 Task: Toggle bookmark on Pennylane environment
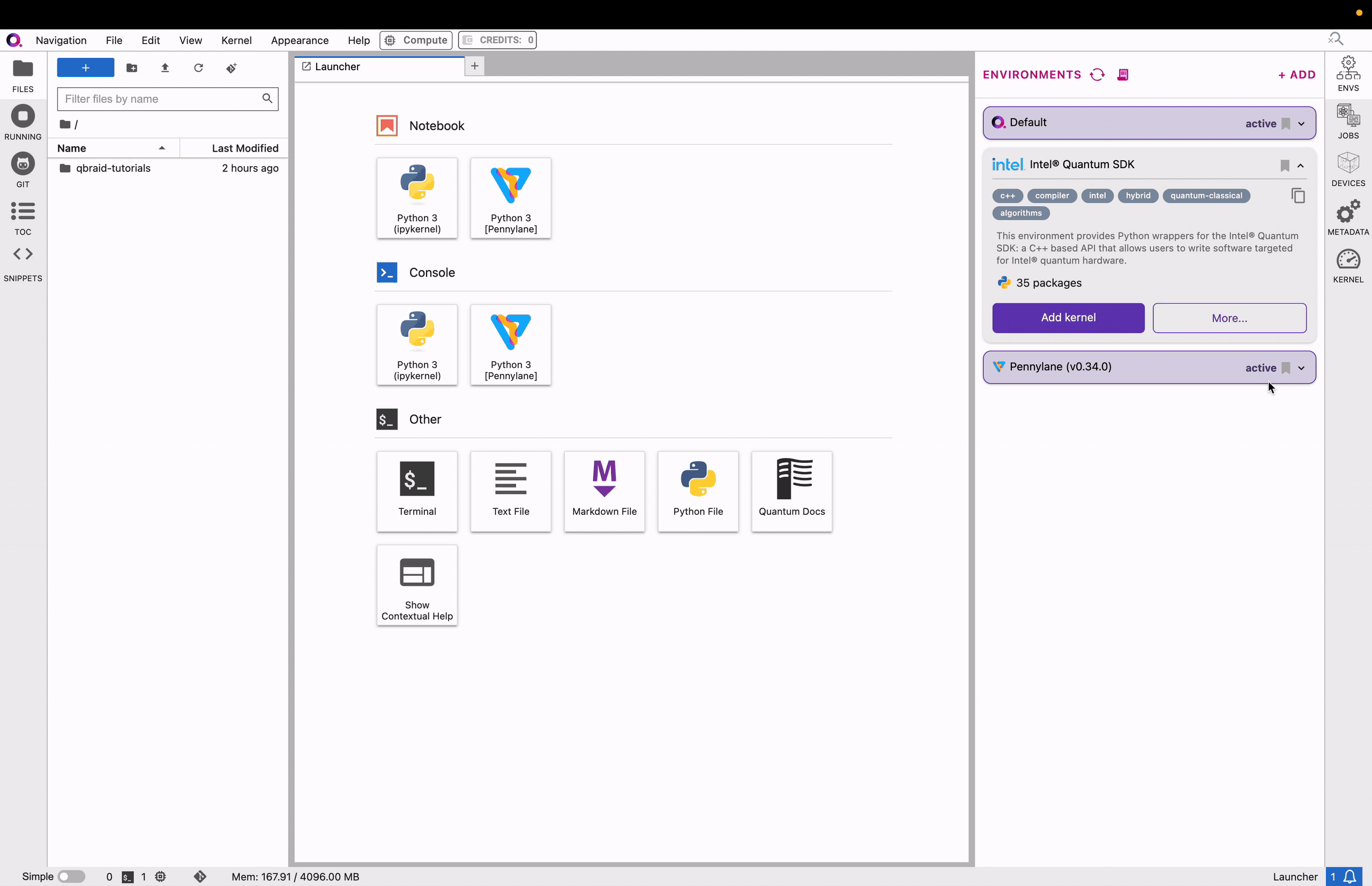1286,367
